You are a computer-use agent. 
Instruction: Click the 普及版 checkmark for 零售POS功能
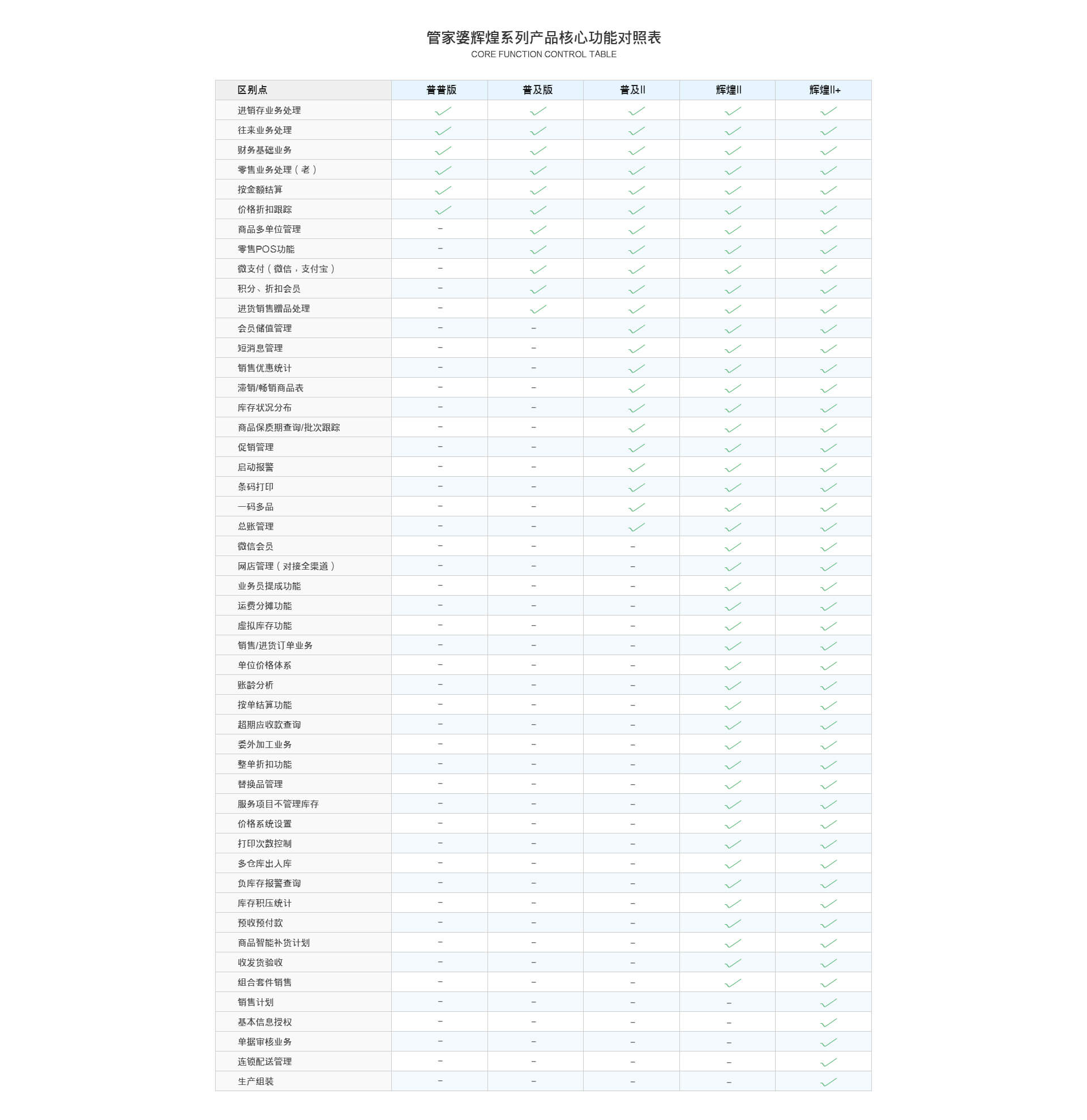point(538,250)
